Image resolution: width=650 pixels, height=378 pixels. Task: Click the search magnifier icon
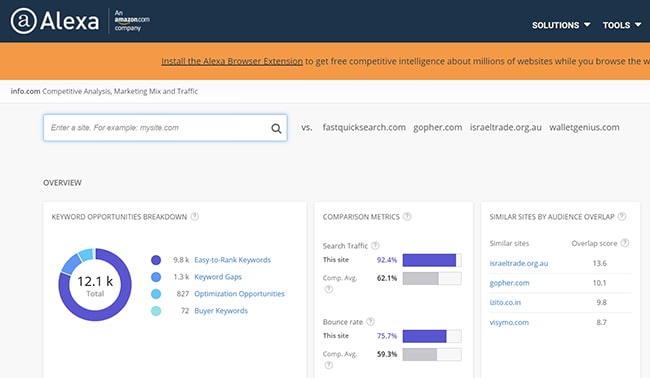[276, 128]
